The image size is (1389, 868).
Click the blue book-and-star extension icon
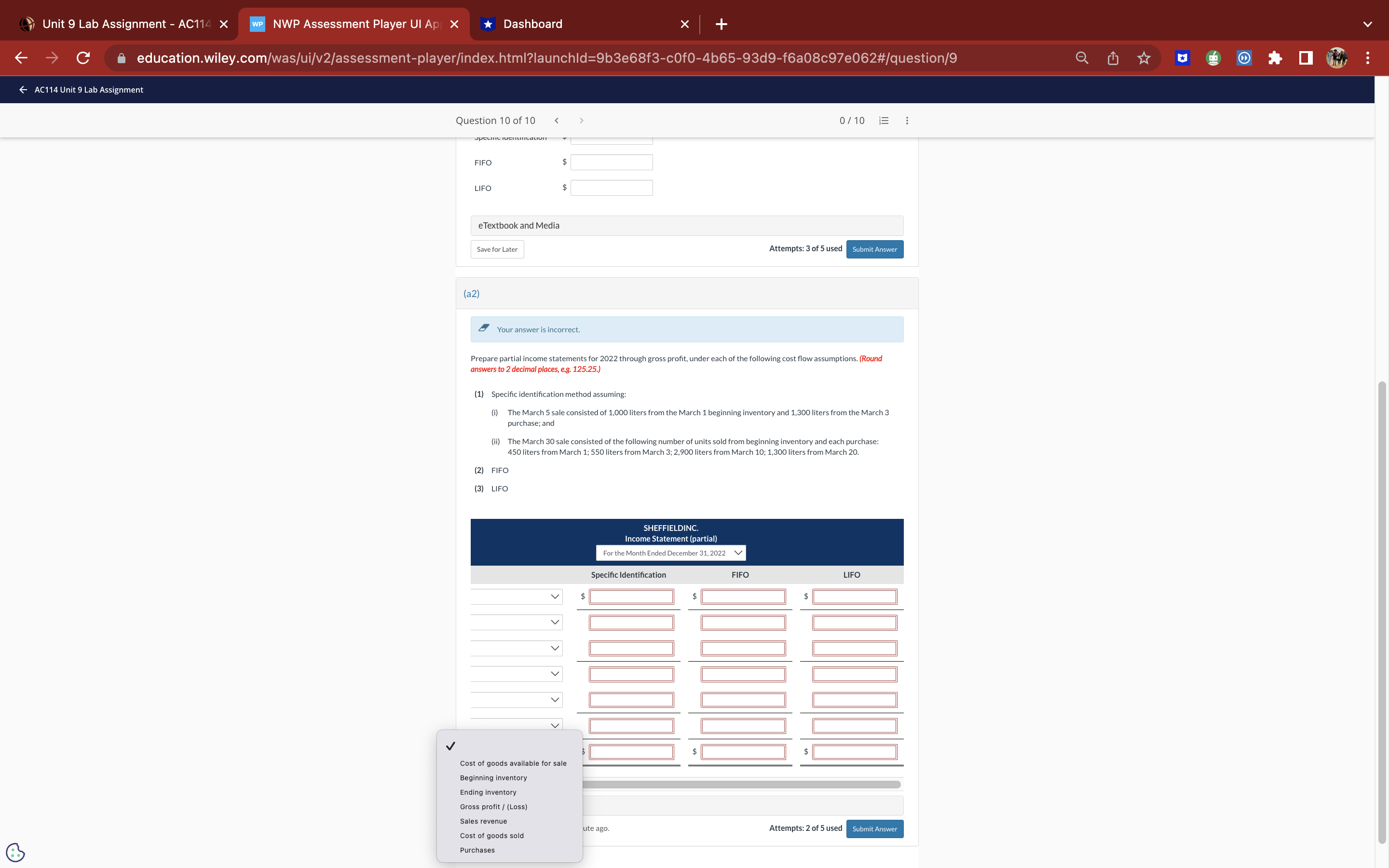(1183, 57)
